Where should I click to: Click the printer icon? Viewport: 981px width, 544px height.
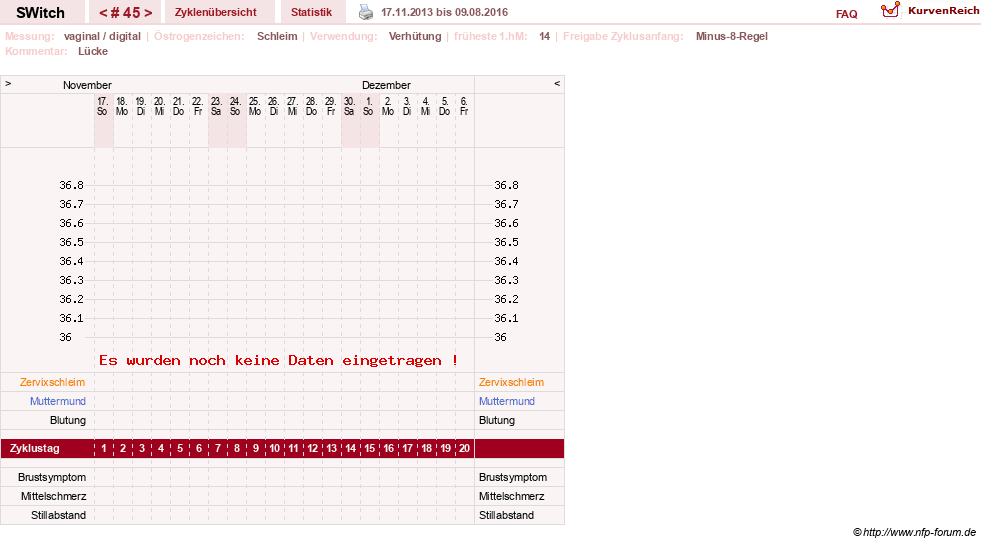pos(365,13)
